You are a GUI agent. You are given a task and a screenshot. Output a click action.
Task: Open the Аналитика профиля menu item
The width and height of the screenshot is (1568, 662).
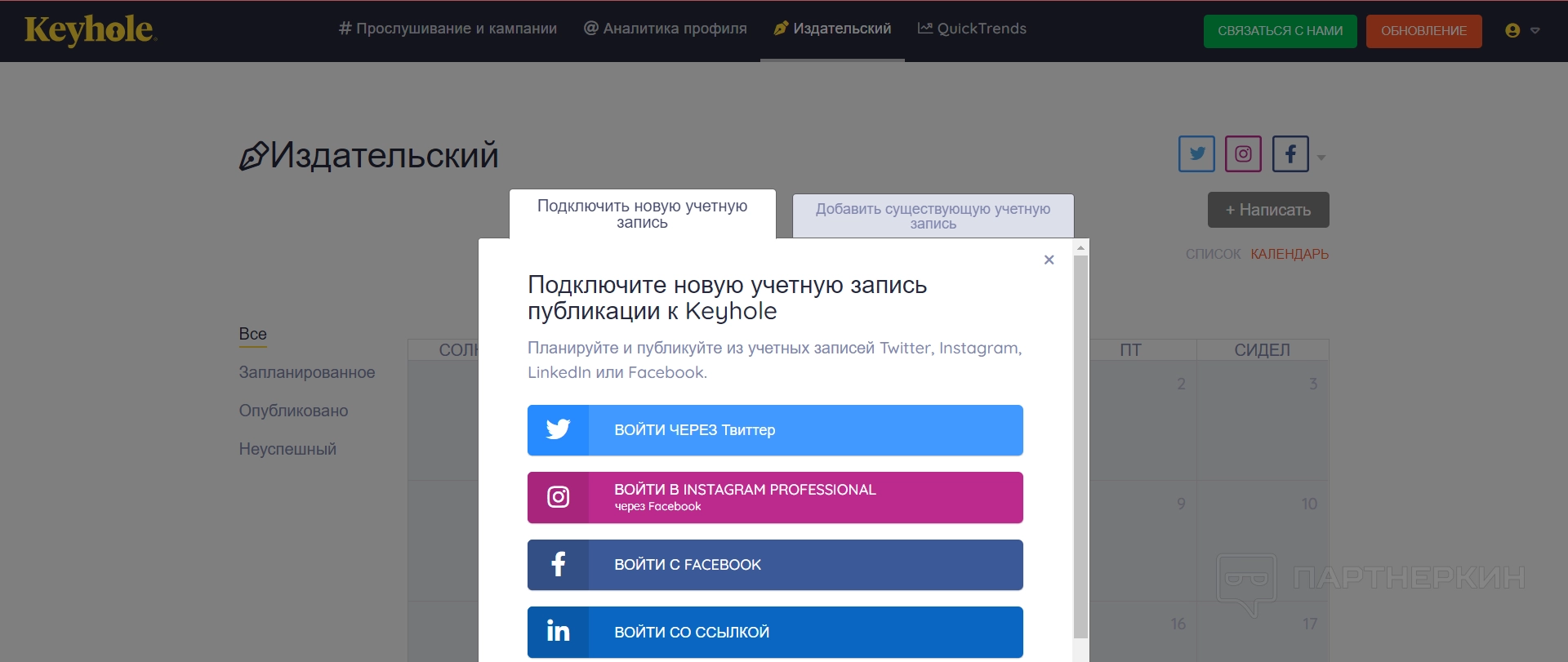click(665, 29)
